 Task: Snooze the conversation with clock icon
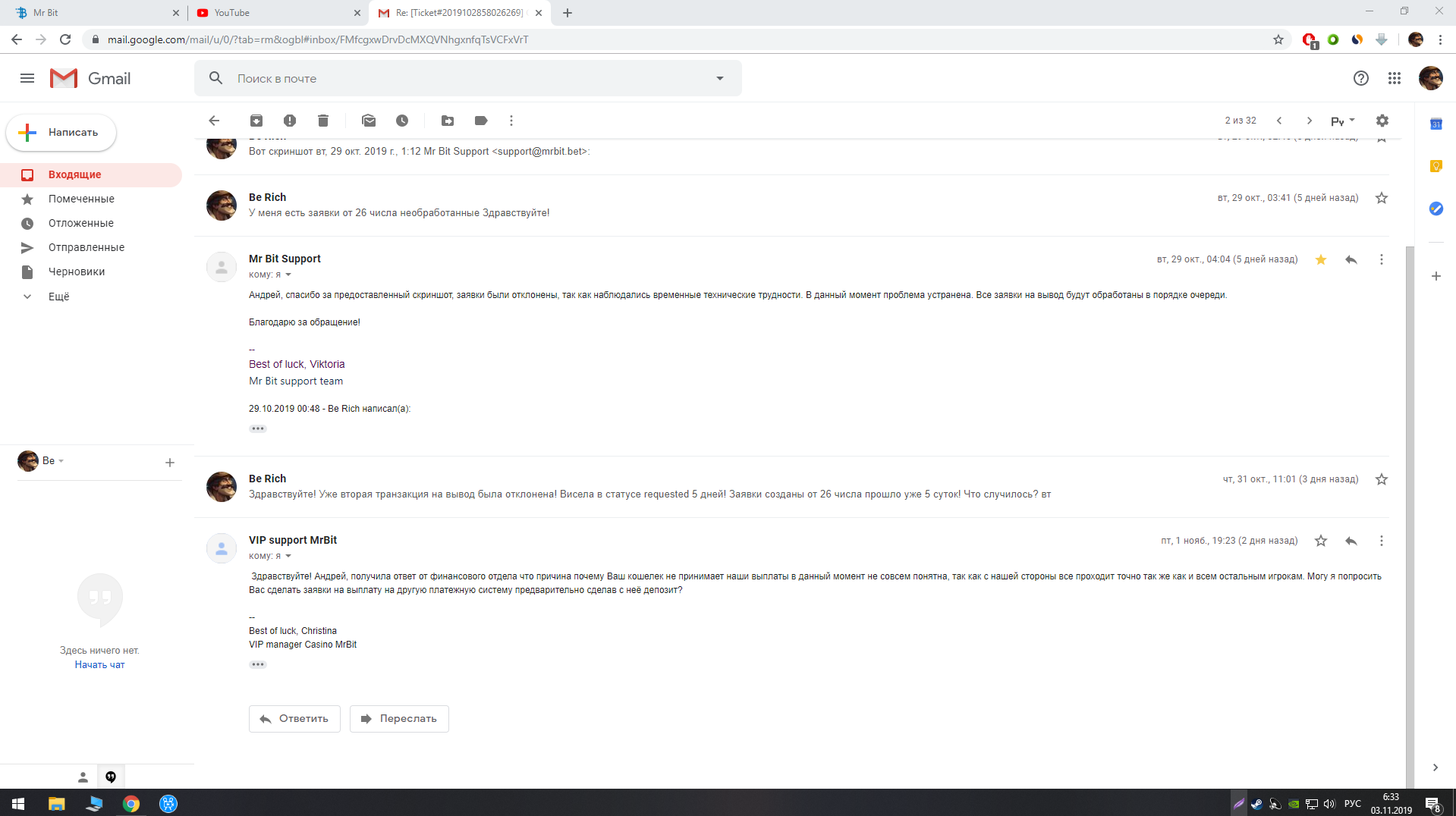[402, 121]
